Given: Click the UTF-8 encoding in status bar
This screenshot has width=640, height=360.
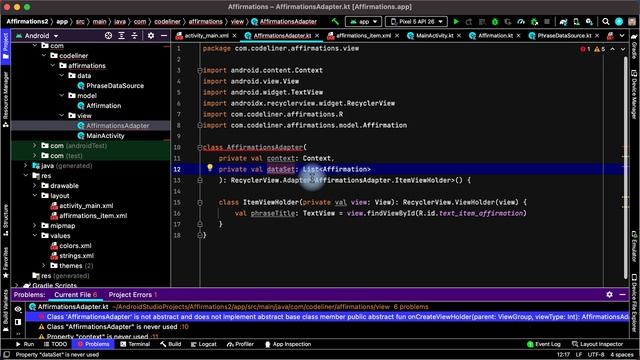Looking at the screenshot, I should click(596, 355).
